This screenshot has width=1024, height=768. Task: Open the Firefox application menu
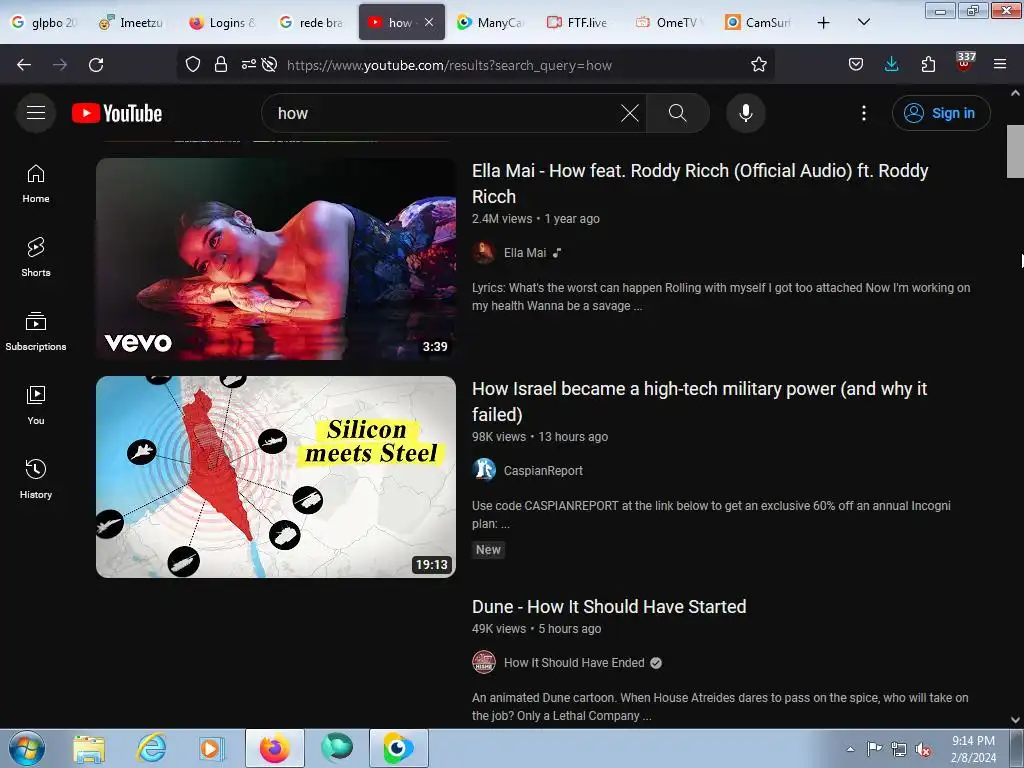[1000, 65]
